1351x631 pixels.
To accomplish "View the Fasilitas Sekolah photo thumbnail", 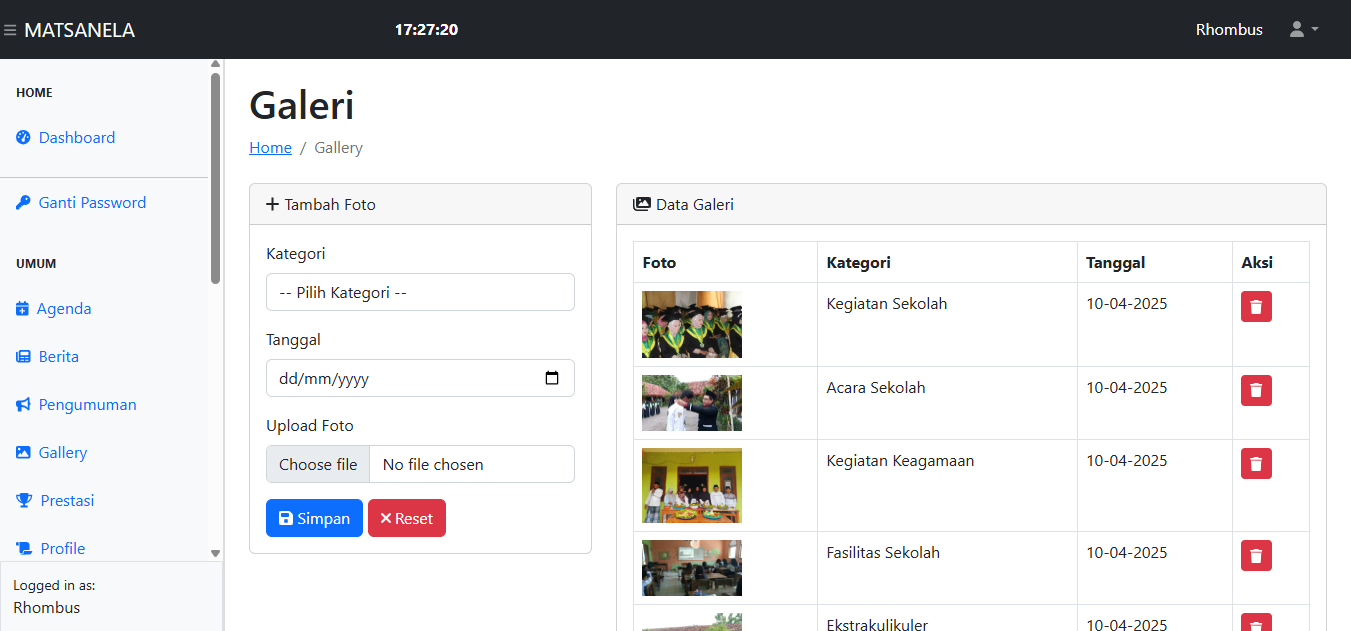I will (692, 568).
